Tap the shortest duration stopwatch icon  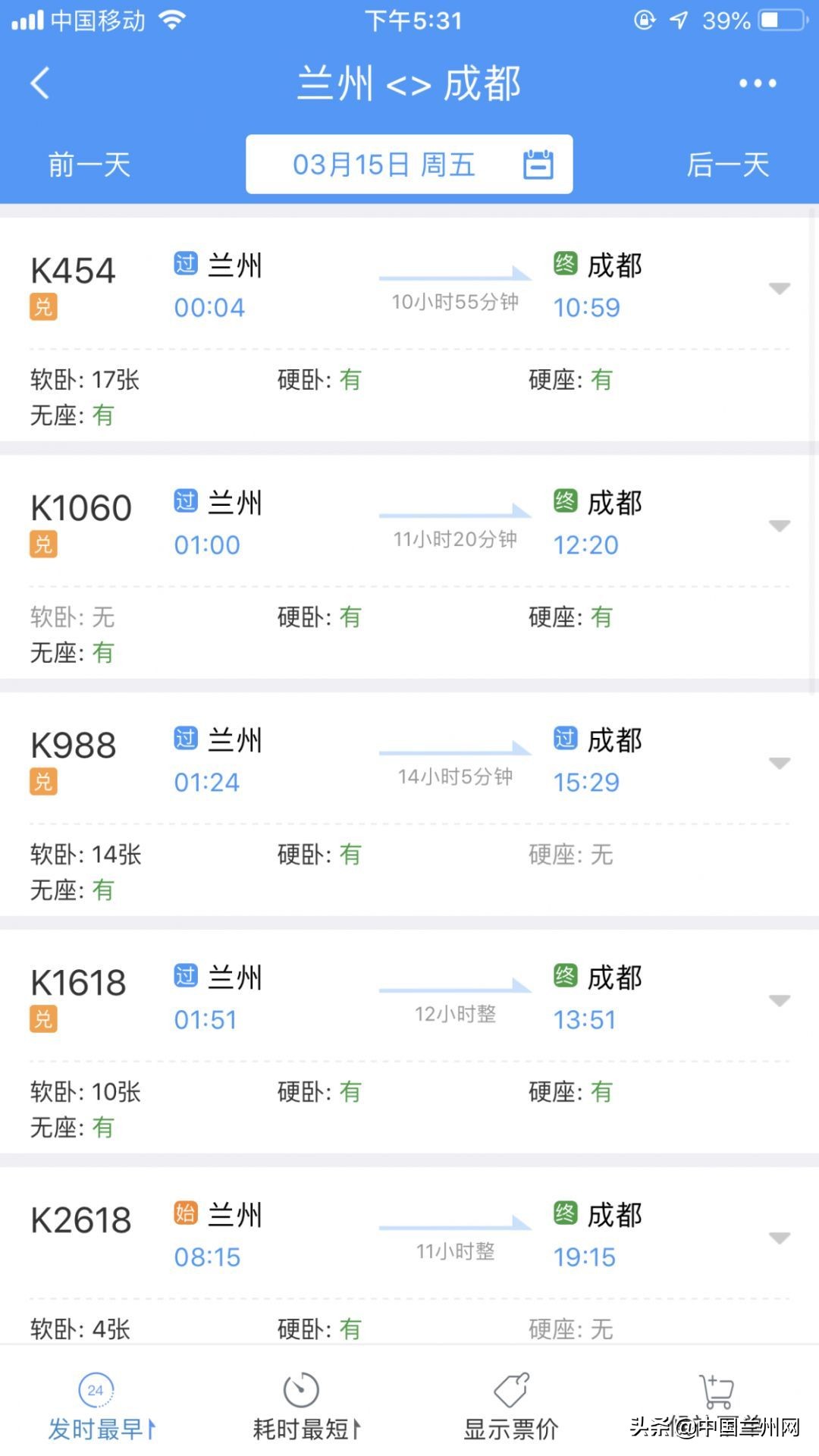pos(301,1390)
